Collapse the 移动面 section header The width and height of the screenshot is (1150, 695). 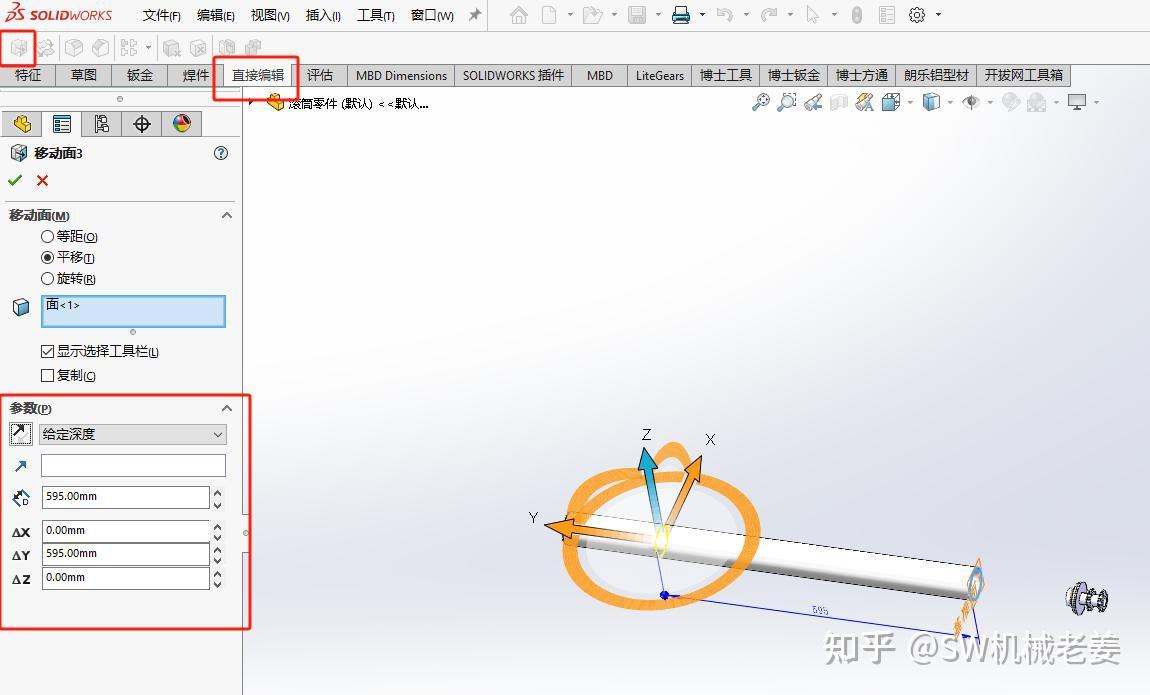227,215
